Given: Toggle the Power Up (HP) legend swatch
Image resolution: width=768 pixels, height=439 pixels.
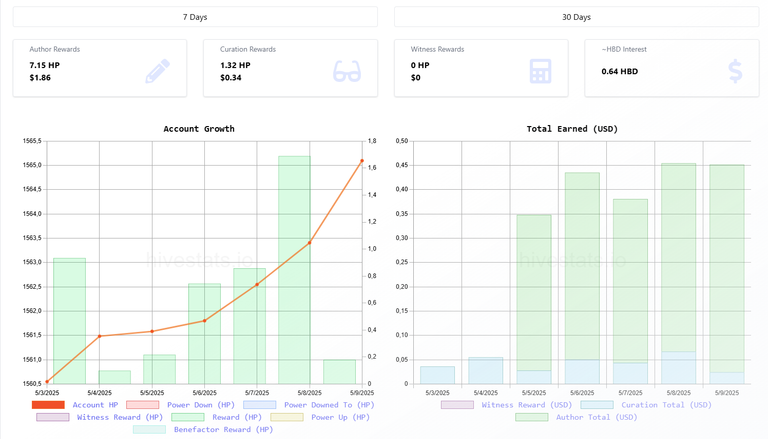Looking at the screenshot, I should tap(287, 417).
